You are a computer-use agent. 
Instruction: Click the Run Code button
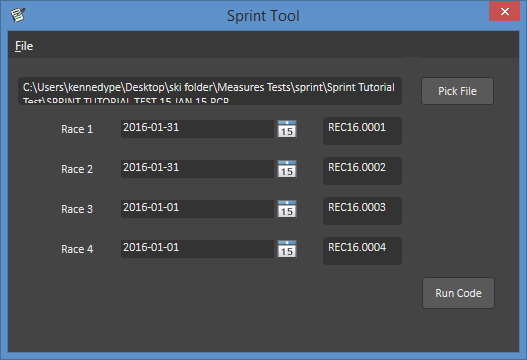click(458, 293)
